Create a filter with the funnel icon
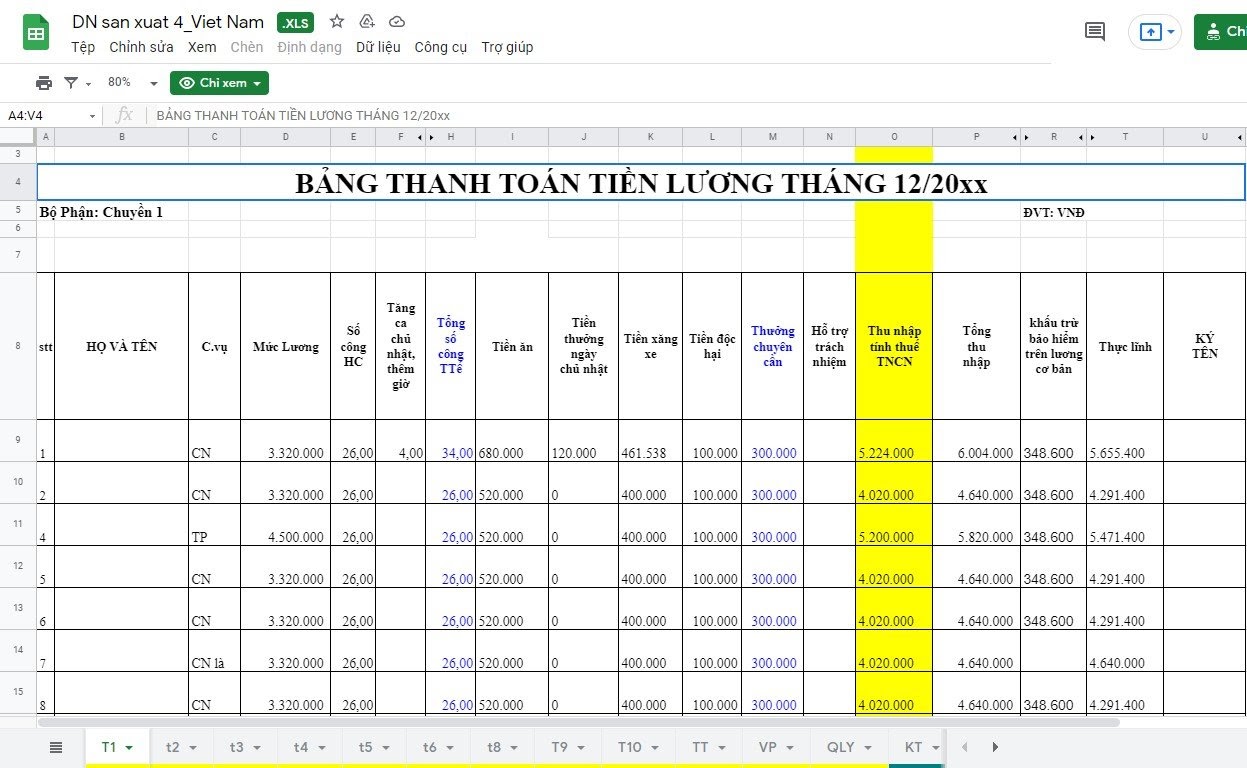 point(71,82)
